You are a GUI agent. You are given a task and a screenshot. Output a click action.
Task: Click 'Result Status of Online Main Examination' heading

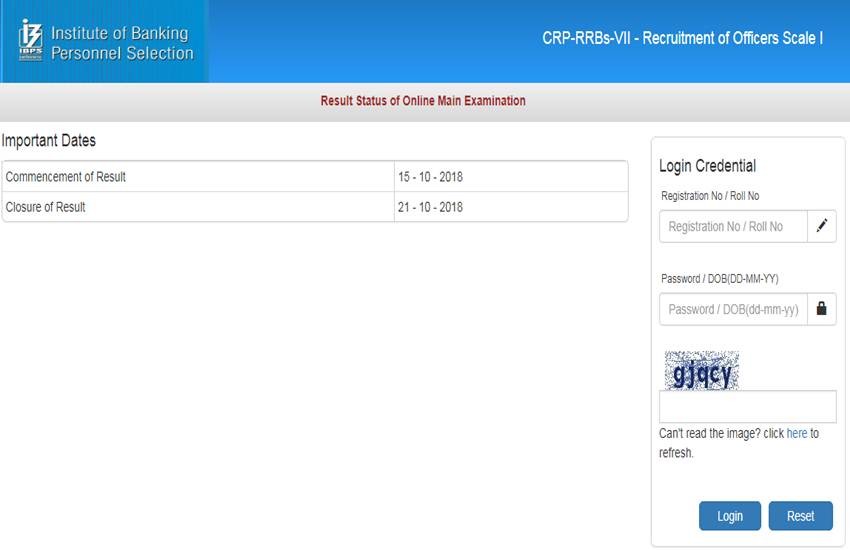(422, 101)
